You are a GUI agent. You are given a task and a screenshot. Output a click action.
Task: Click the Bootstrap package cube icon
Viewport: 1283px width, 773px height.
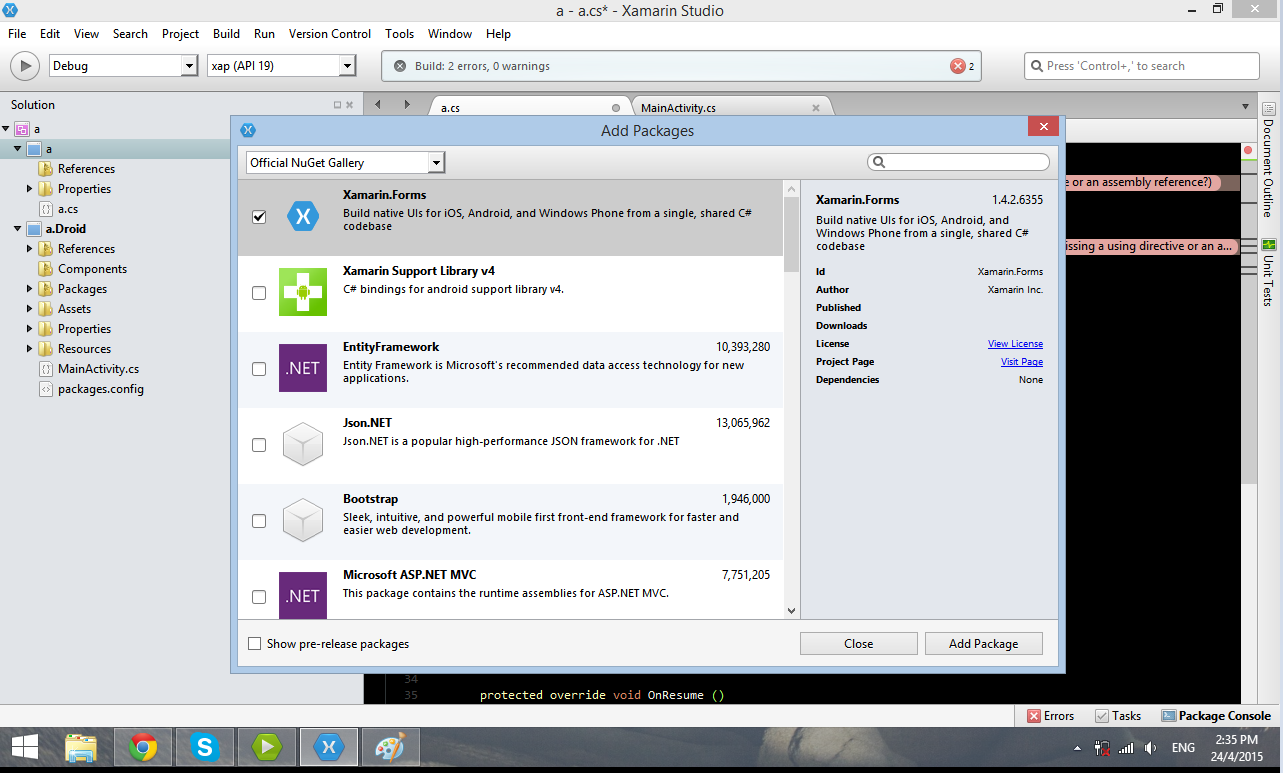pos(303,520)
